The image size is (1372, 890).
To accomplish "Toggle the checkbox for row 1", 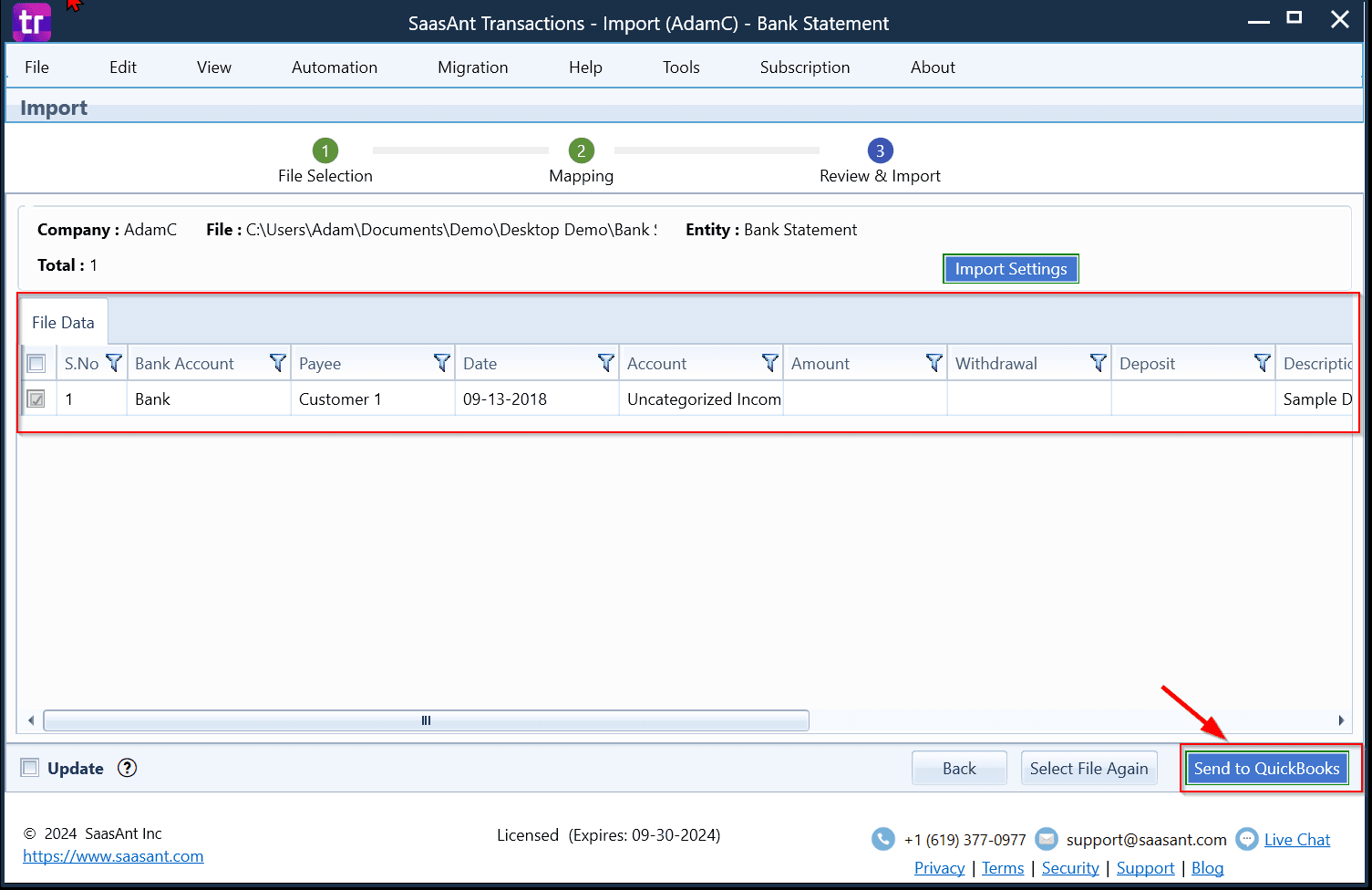I will coord(36,398).
